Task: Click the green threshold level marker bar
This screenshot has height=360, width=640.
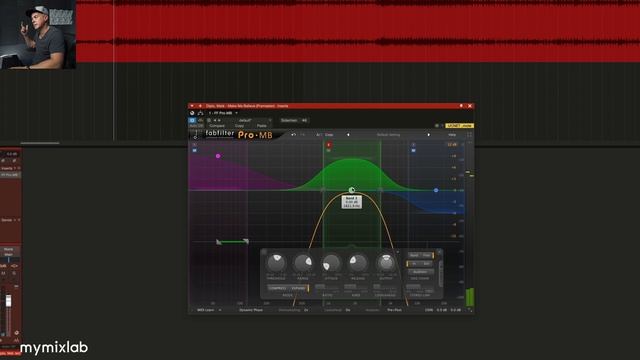Action: pyautogui.click(x=232, y=242)
